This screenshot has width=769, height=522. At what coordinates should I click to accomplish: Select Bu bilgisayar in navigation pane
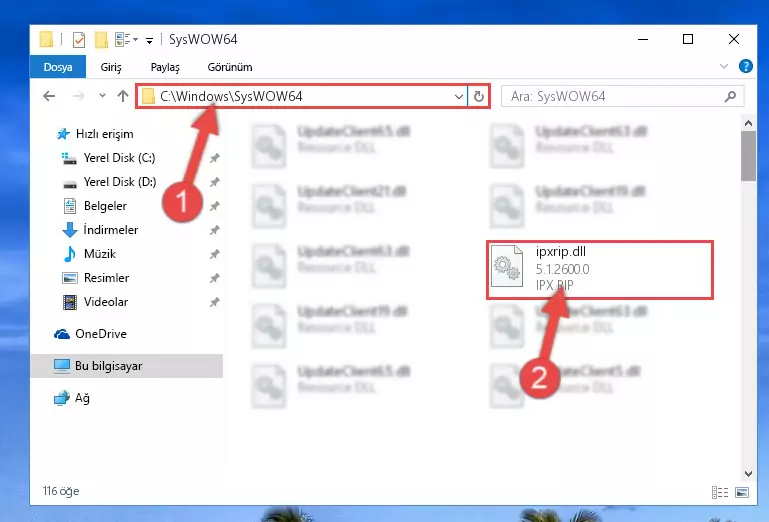click(127, 366)
